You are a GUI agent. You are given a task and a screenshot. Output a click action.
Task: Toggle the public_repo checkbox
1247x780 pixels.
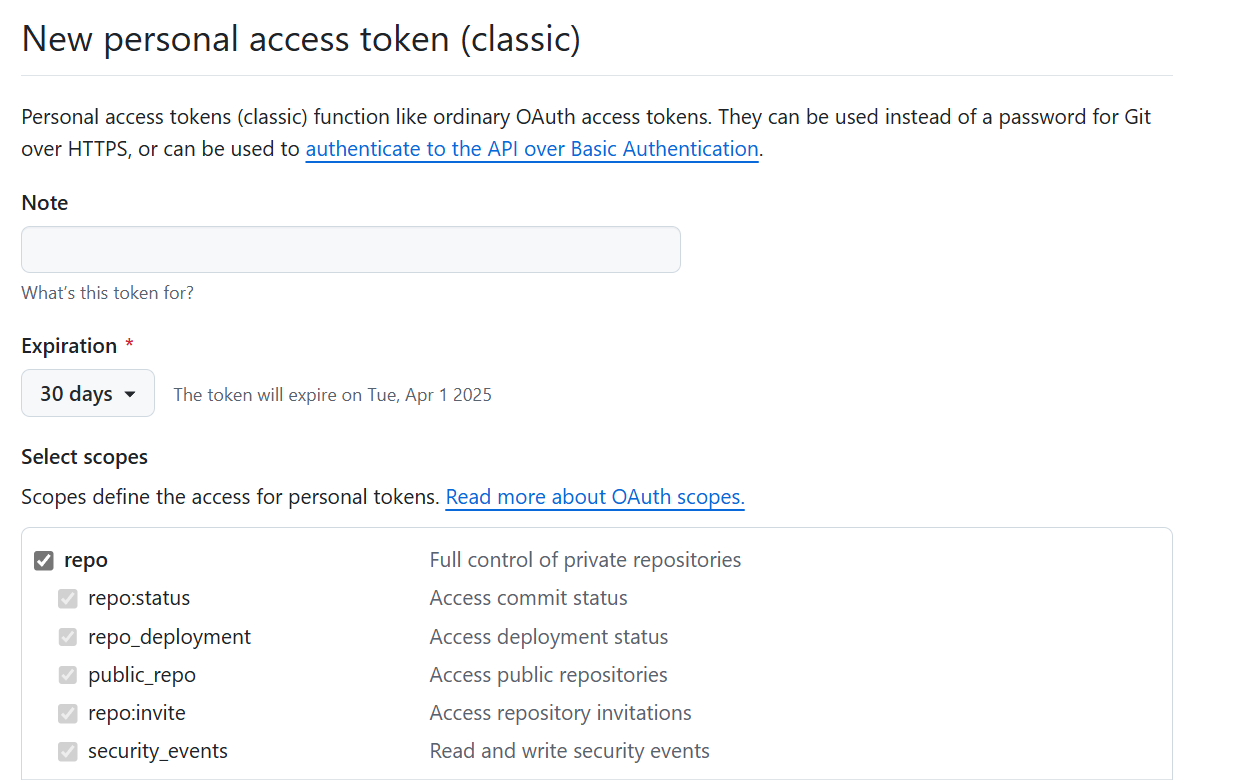[68, 675]
